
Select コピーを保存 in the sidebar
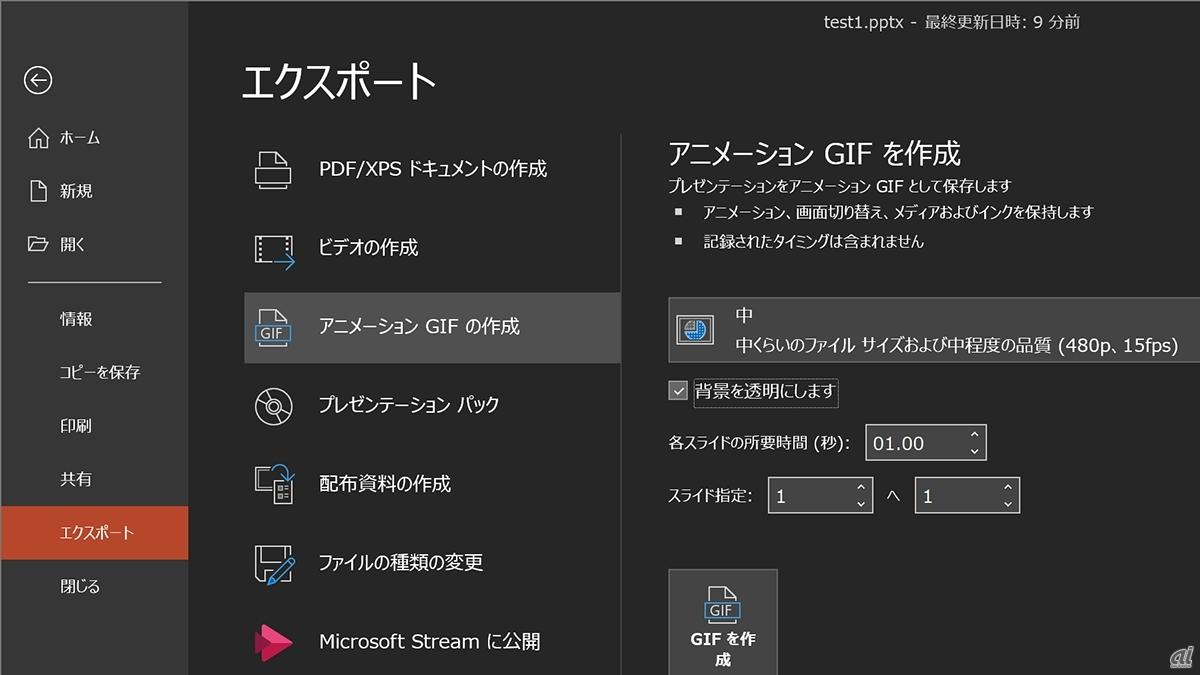pos(99,372)
